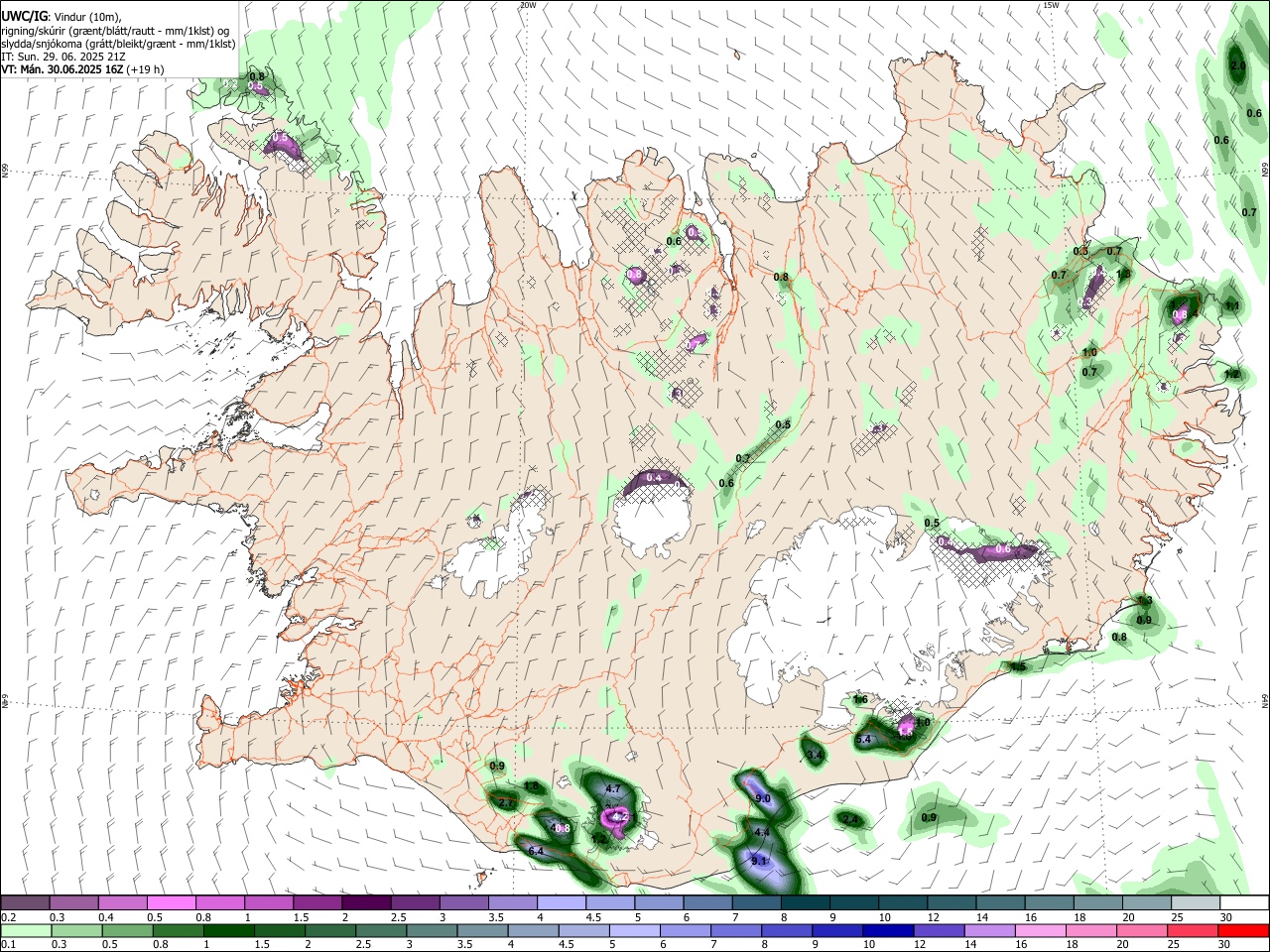Select the 0.4 label above the central glacier
This screenshot has width=1270, height=952.
pos(654,478)
